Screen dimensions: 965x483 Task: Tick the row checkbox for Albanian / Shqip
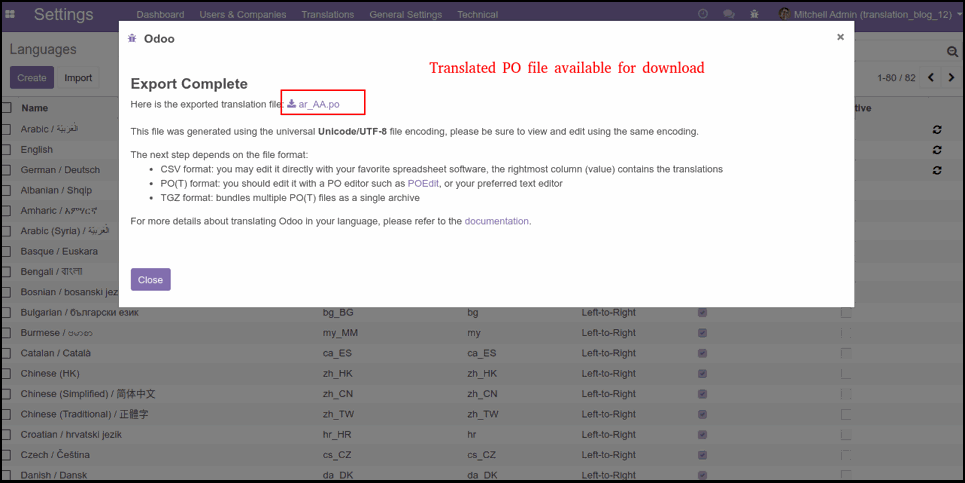pos(6,190)
